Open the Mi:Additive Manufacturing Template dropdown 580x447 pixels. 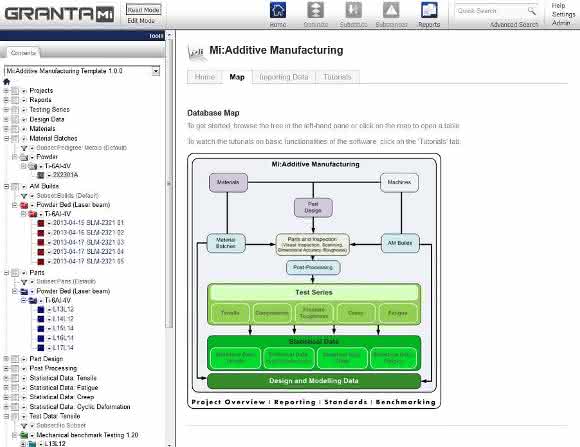point(156,71)
